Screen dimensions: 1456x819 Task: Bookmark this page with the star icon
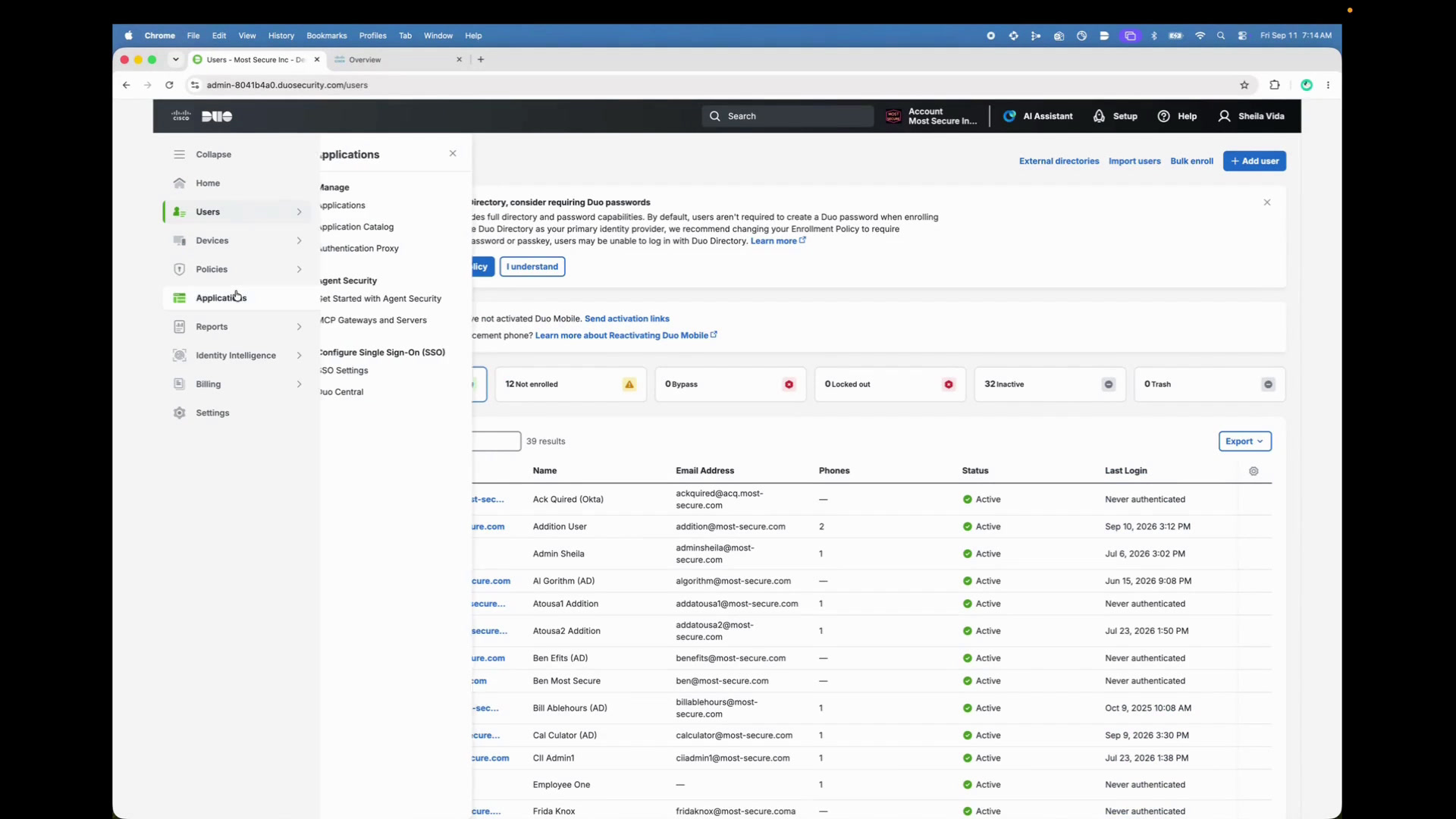pyautogui.click(x=1244, y=85)
